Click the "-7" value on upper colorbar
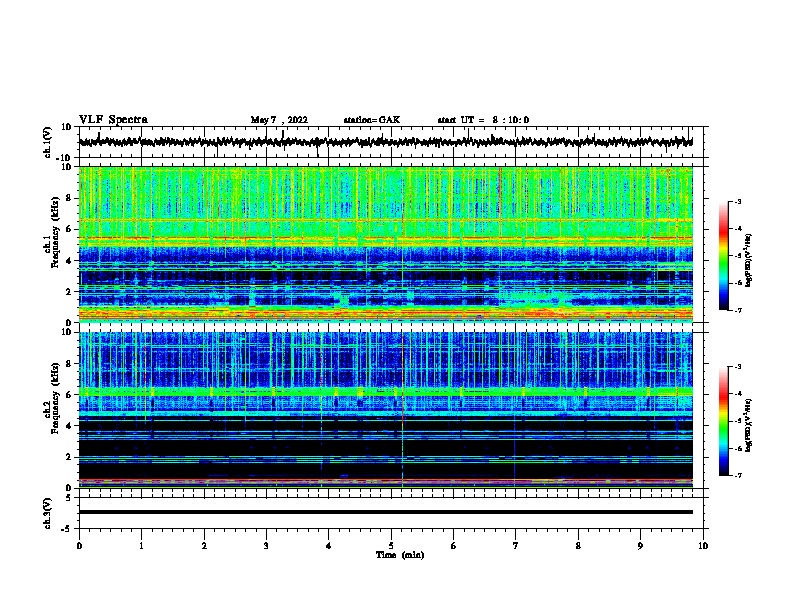The height and width of the screenshot is (612, 792). pyautogui.click(x=738, y=310)
